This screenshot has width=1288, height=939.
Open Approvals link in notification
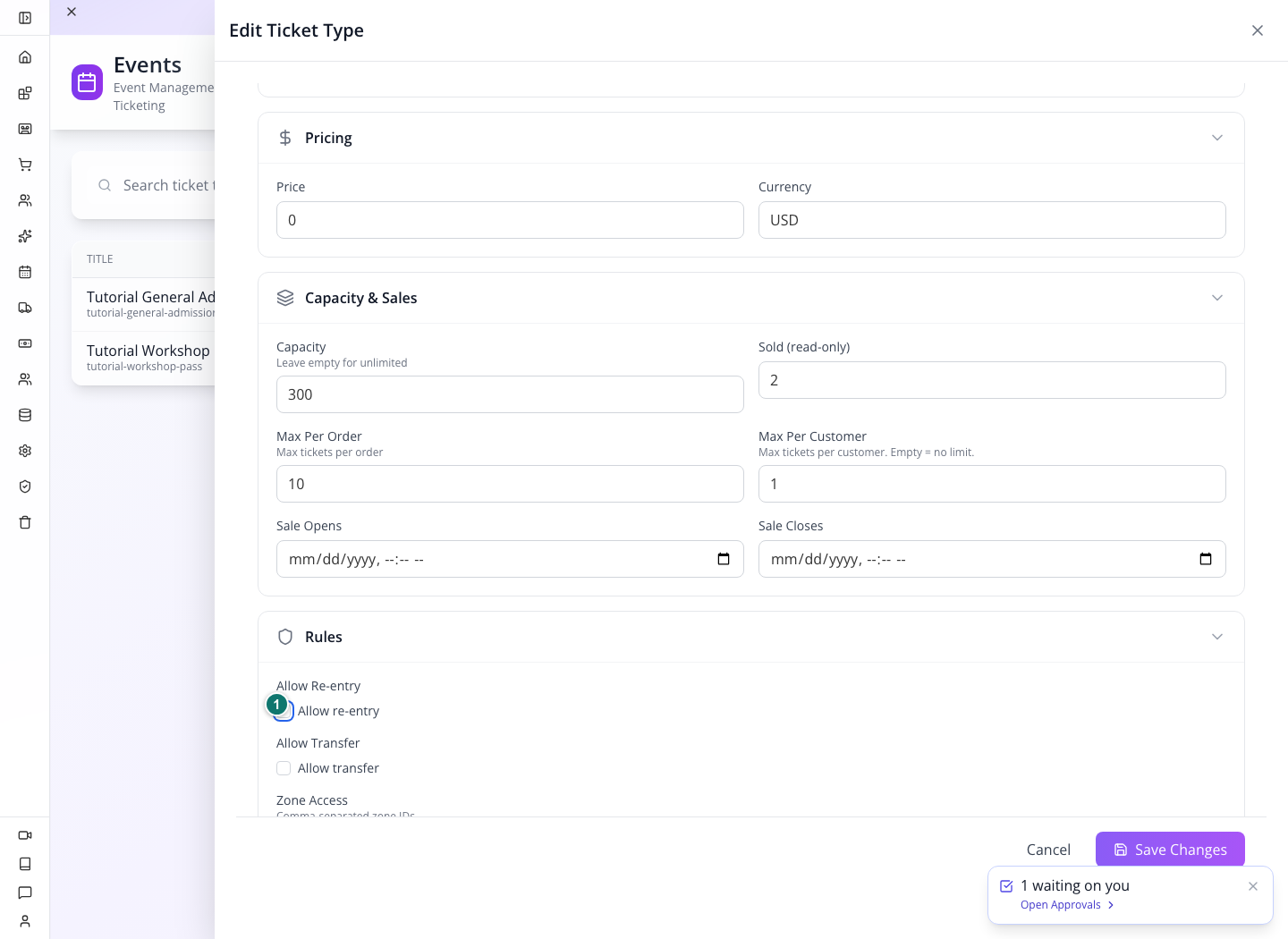pyautogui.click(x=1067, y=905)
